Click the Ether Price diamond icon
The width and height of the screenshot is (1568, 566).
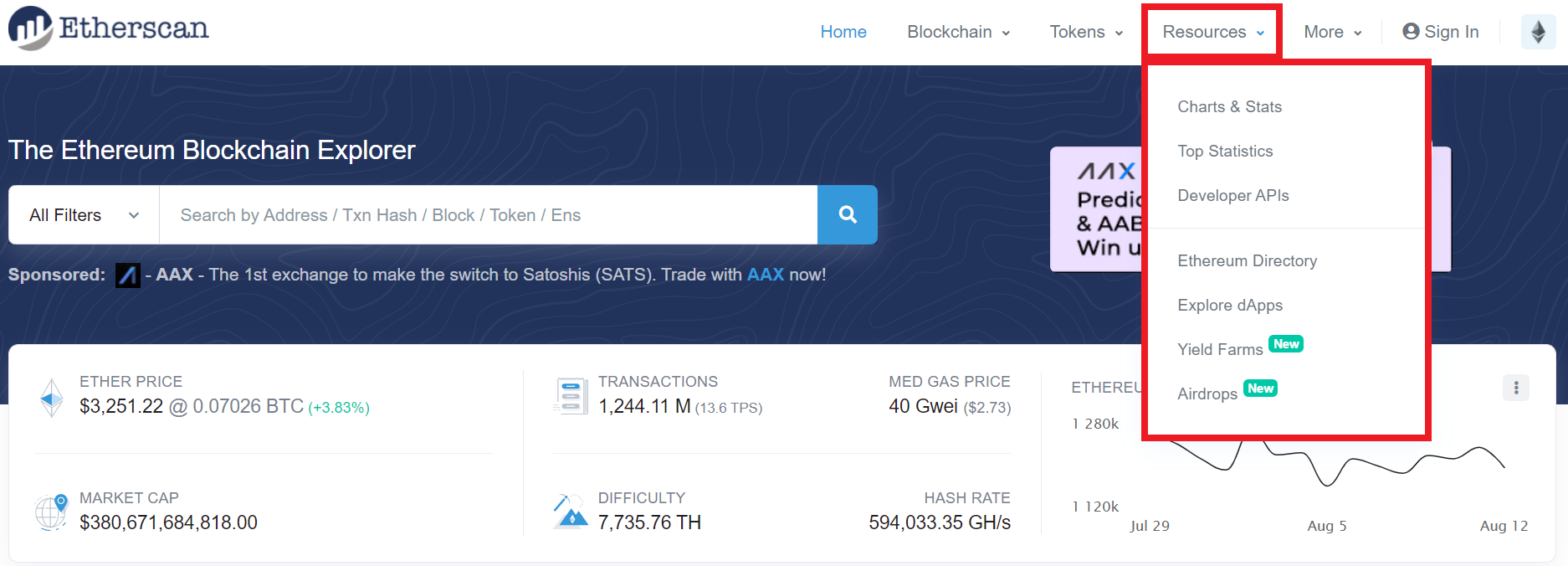point(50,397)
